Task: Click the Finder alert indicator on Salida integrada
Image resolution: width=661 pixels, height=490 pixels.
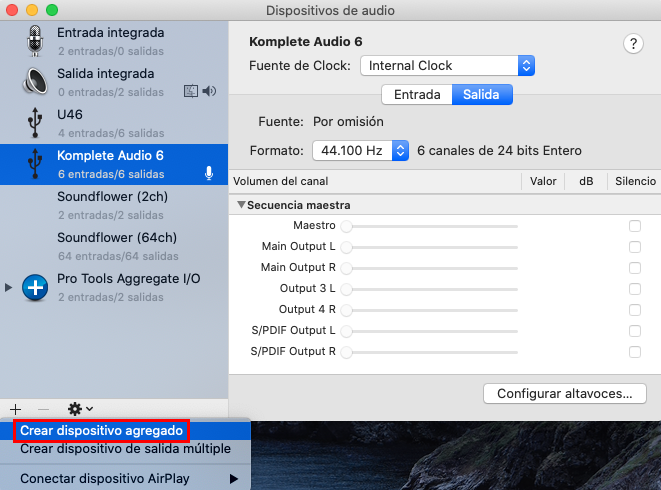Action: [x=191, y=91]
